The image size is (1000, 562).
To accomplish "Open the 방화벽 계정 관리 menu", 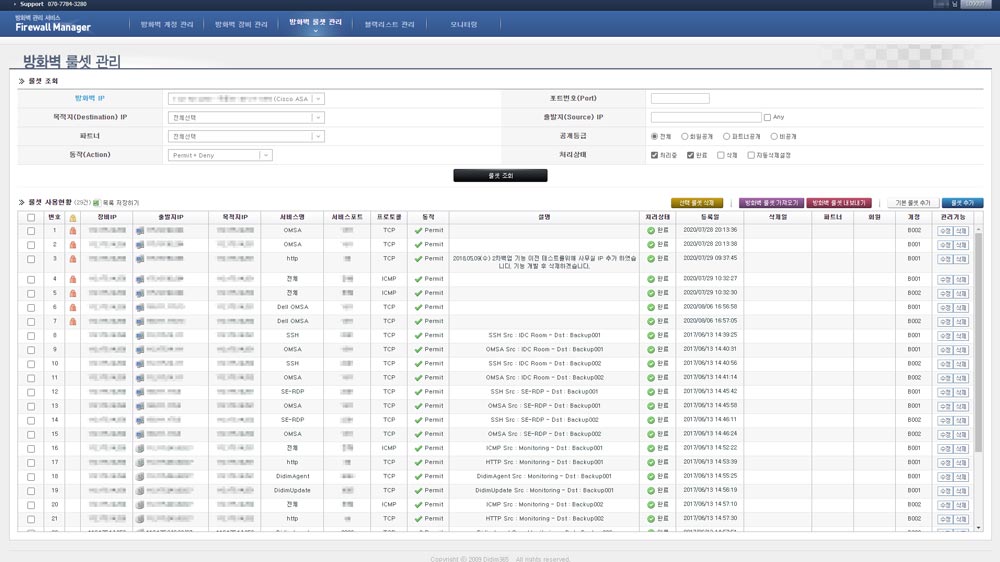I will [166, 24].
